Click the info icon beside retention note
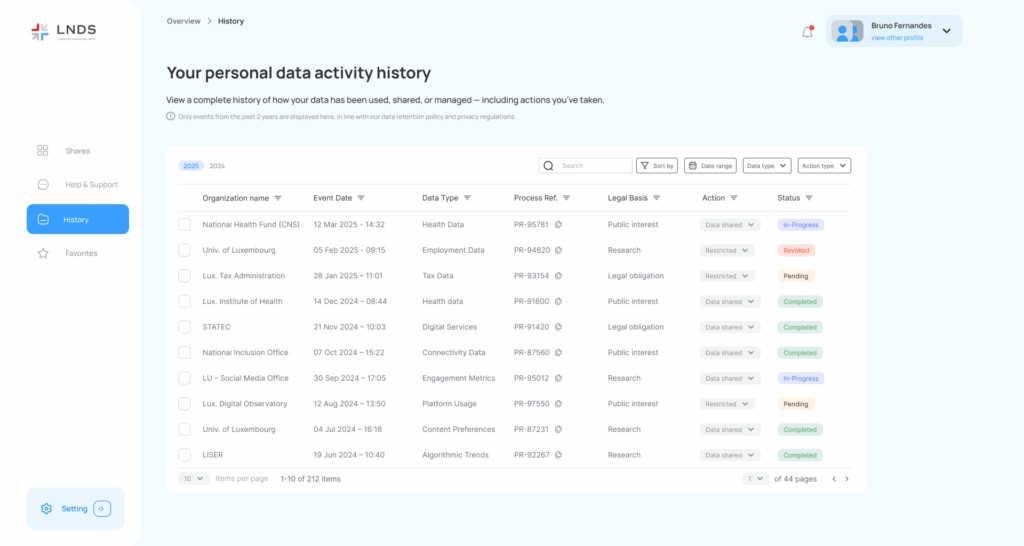The height and width of the screenshot is (546, 1024). point(170,116)
